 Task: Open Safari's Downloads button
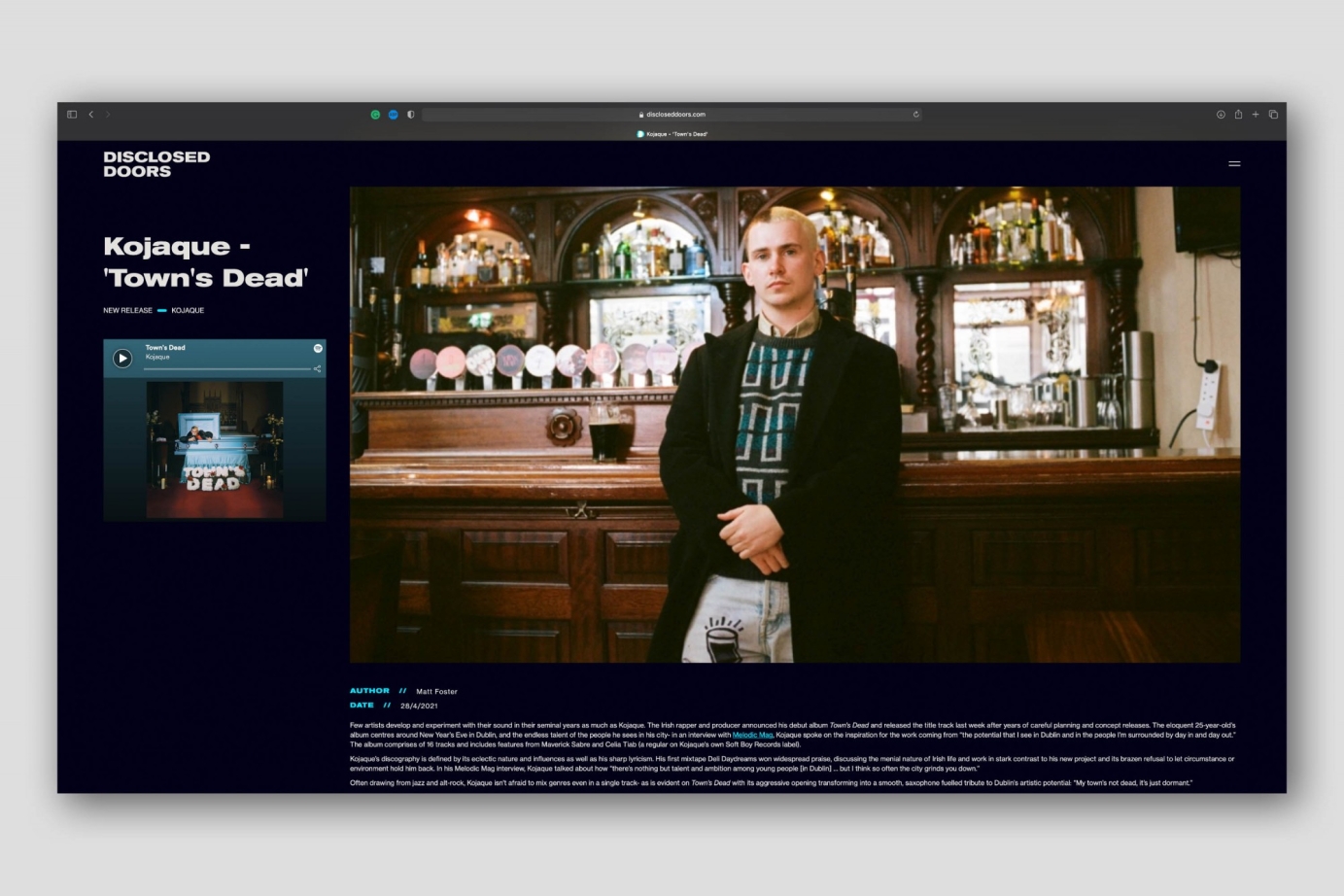[1220, 114]
